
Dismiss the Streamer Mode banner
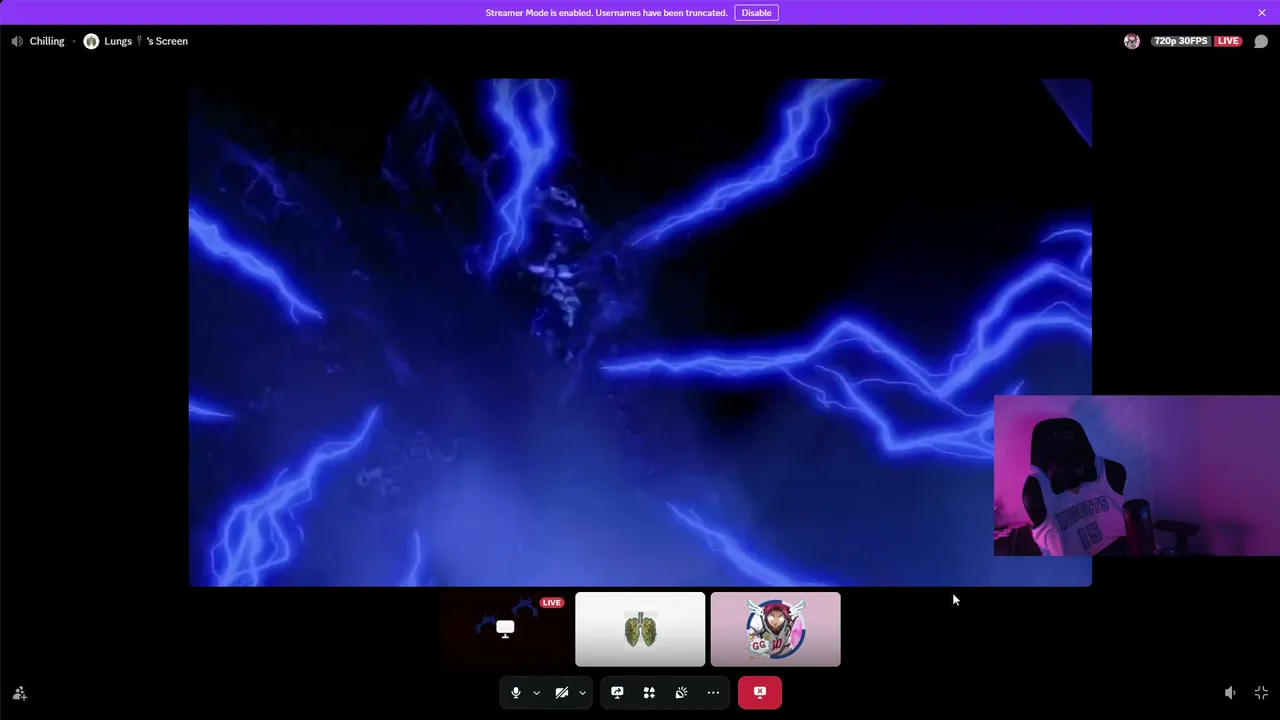pos(1262,13)
